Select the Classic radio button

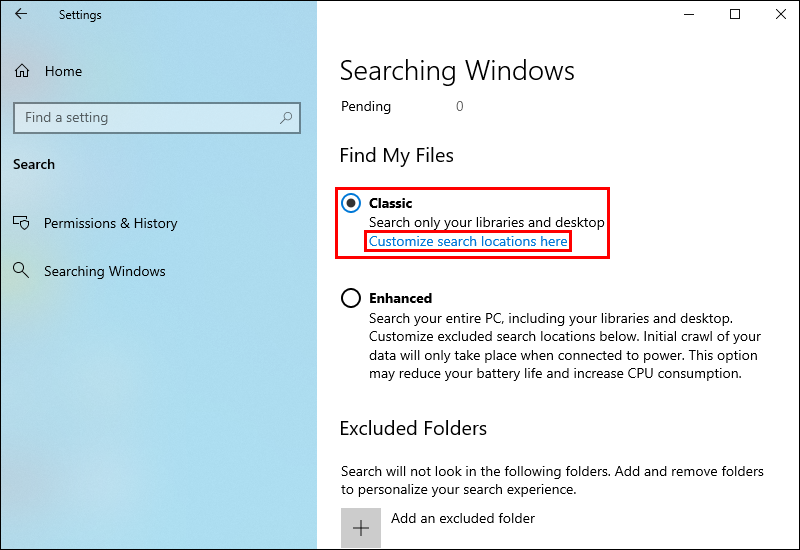pos(351,203)
